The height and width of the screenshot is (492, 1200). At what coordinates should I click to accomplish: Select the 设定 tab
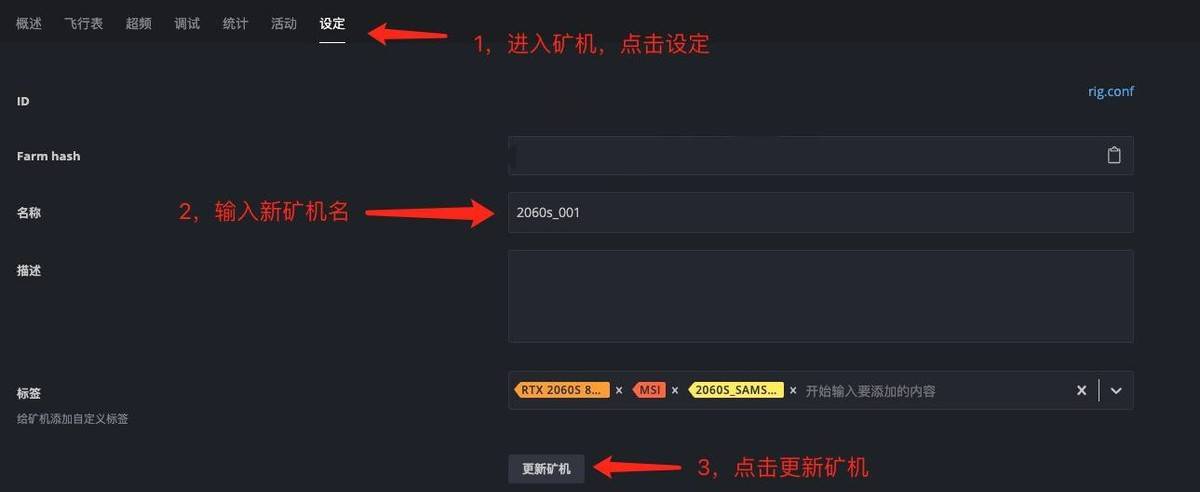pos(332,24)
